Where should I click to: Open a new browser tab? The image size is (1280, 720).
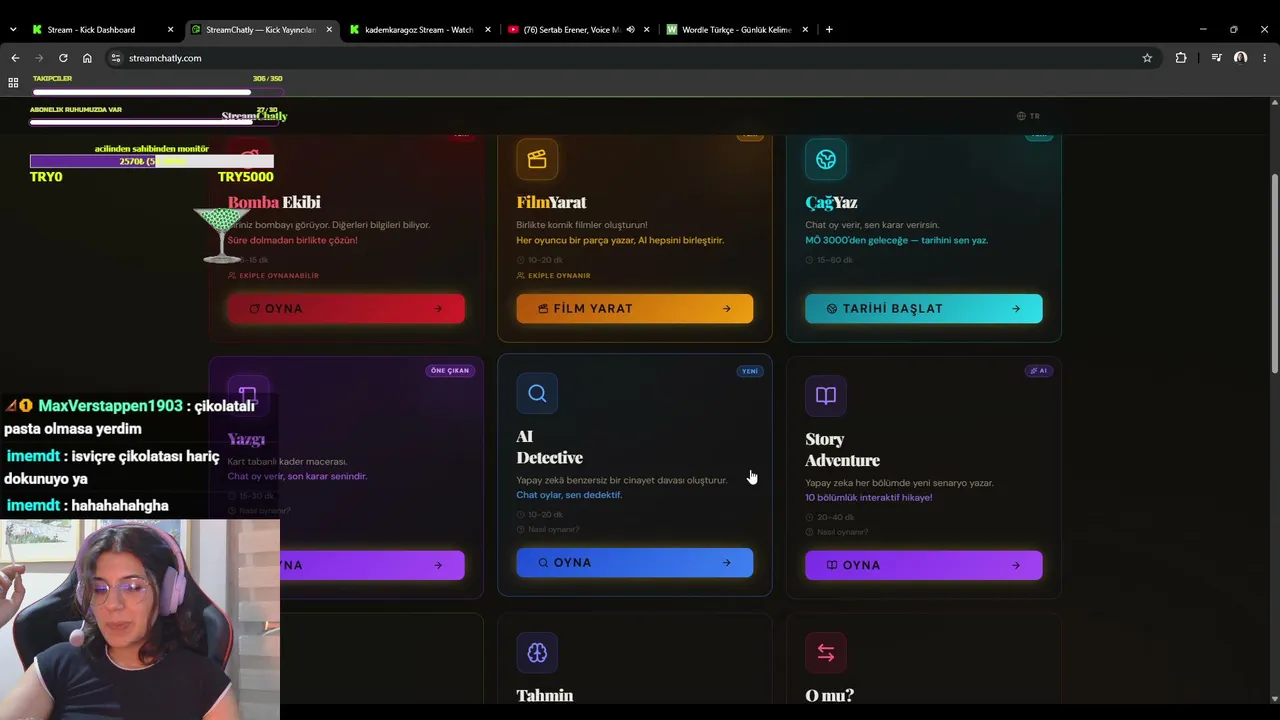tap(829, 30)
